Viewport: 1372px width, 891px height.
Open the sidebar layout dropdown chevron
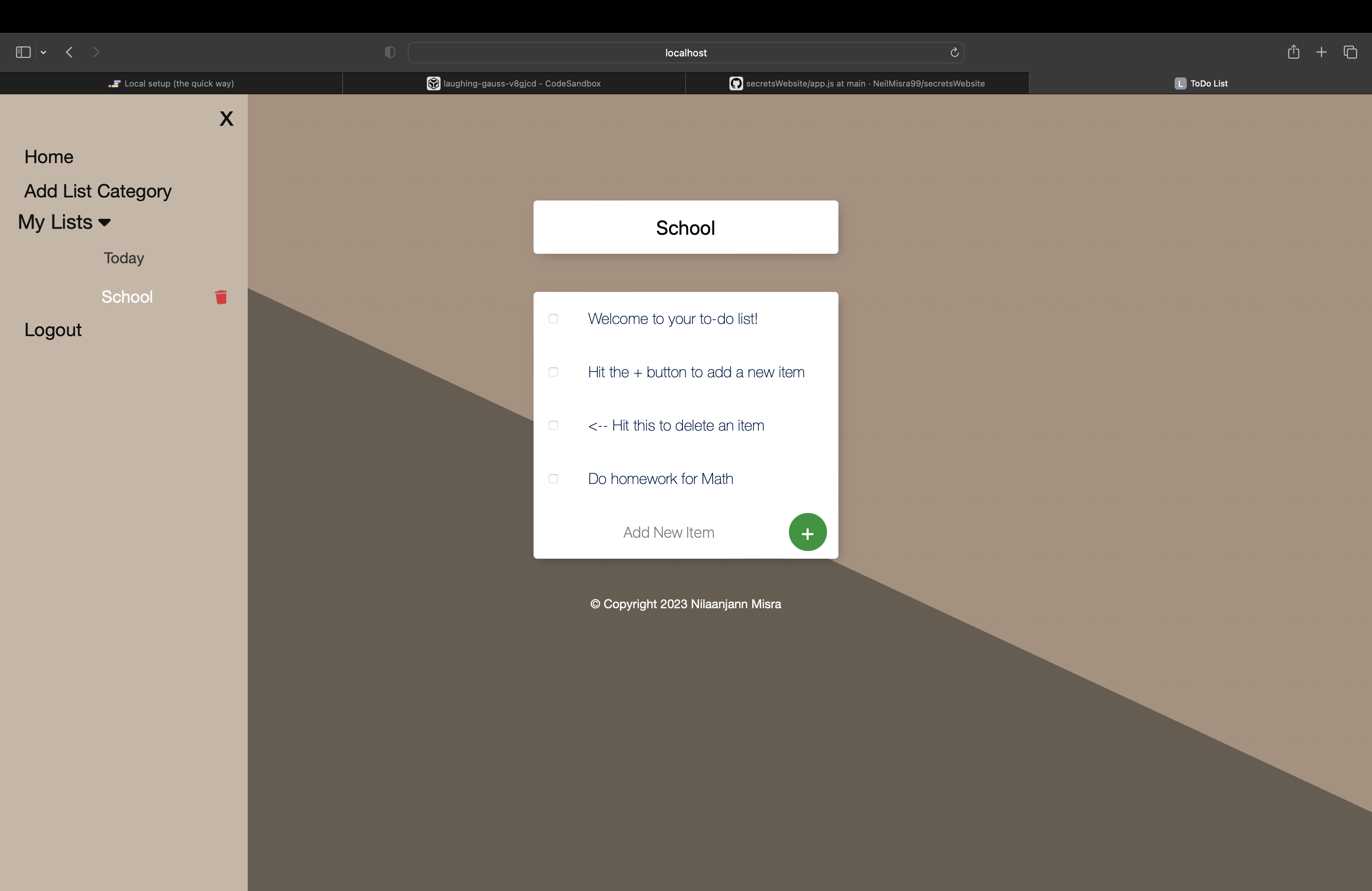pyautogui.click(x=44, y=53)
